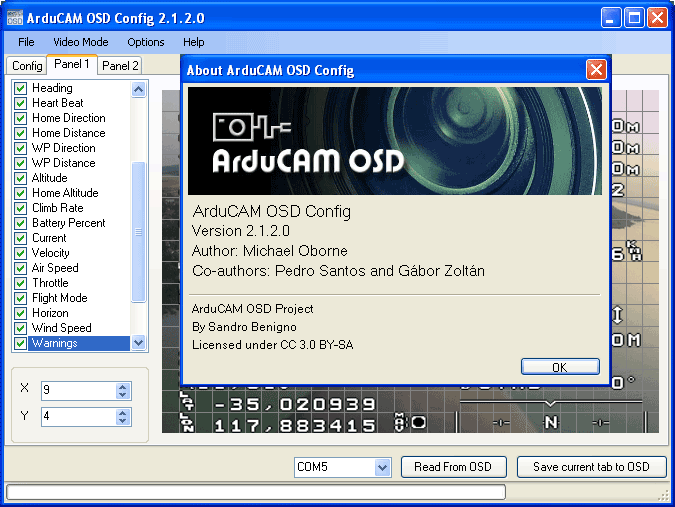Click the panel list scroll-up arrow
Image resolution: width=675 pixels, height=507 pixels.
pos(138,90)
